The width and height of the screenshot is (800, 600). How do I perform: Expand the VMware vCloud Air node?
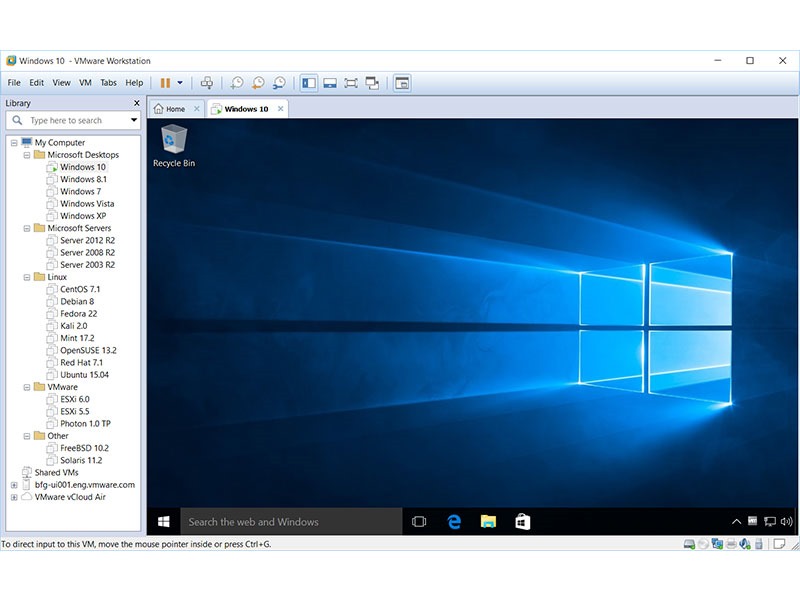pyautogui.click(x=14, y=497)
